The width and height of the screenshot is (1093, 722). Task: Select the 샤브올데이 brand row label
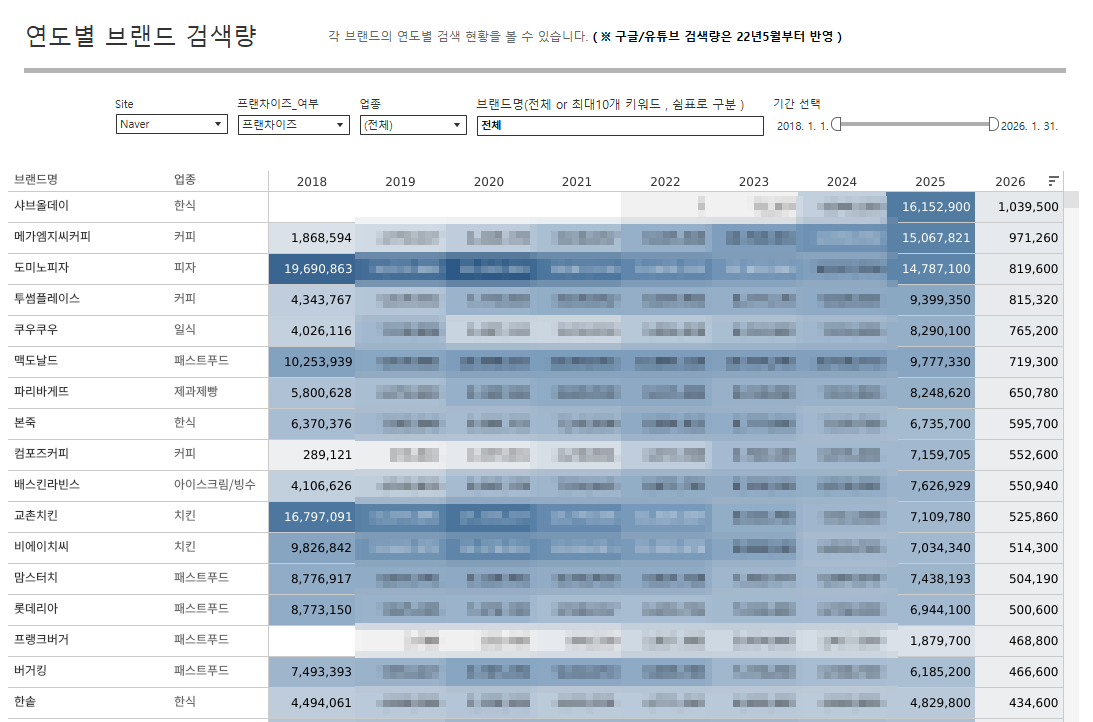[42, 206]
